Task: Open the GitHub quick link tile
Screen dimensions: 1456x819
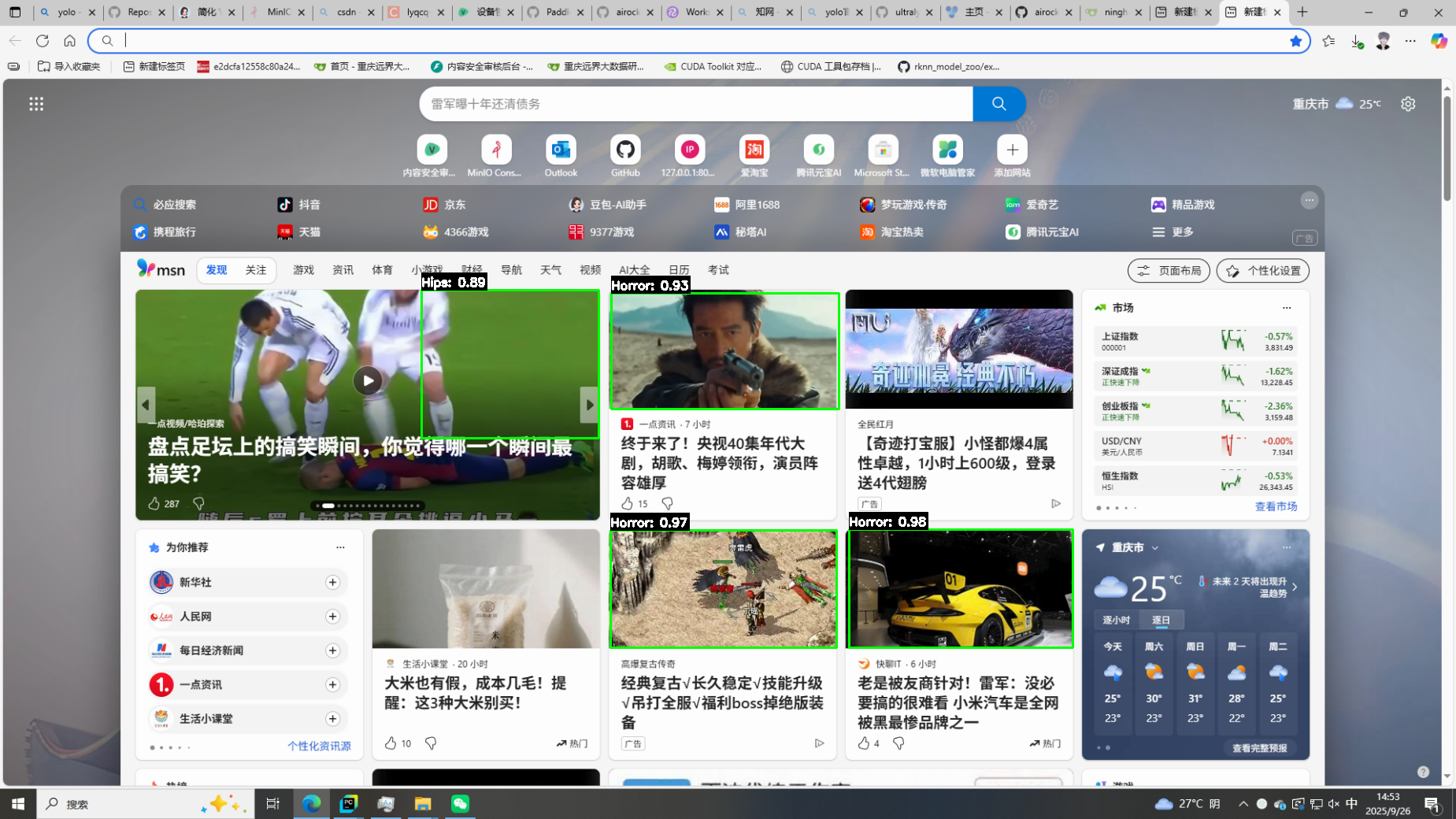Action: click(625, 150)
